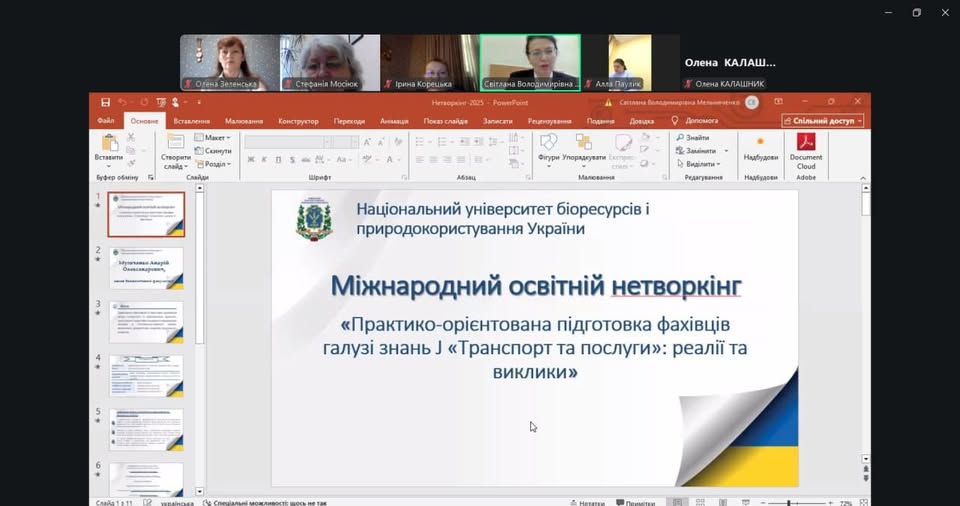Select slide 3 thumbnail in the panel

click(x=146, y=322)
